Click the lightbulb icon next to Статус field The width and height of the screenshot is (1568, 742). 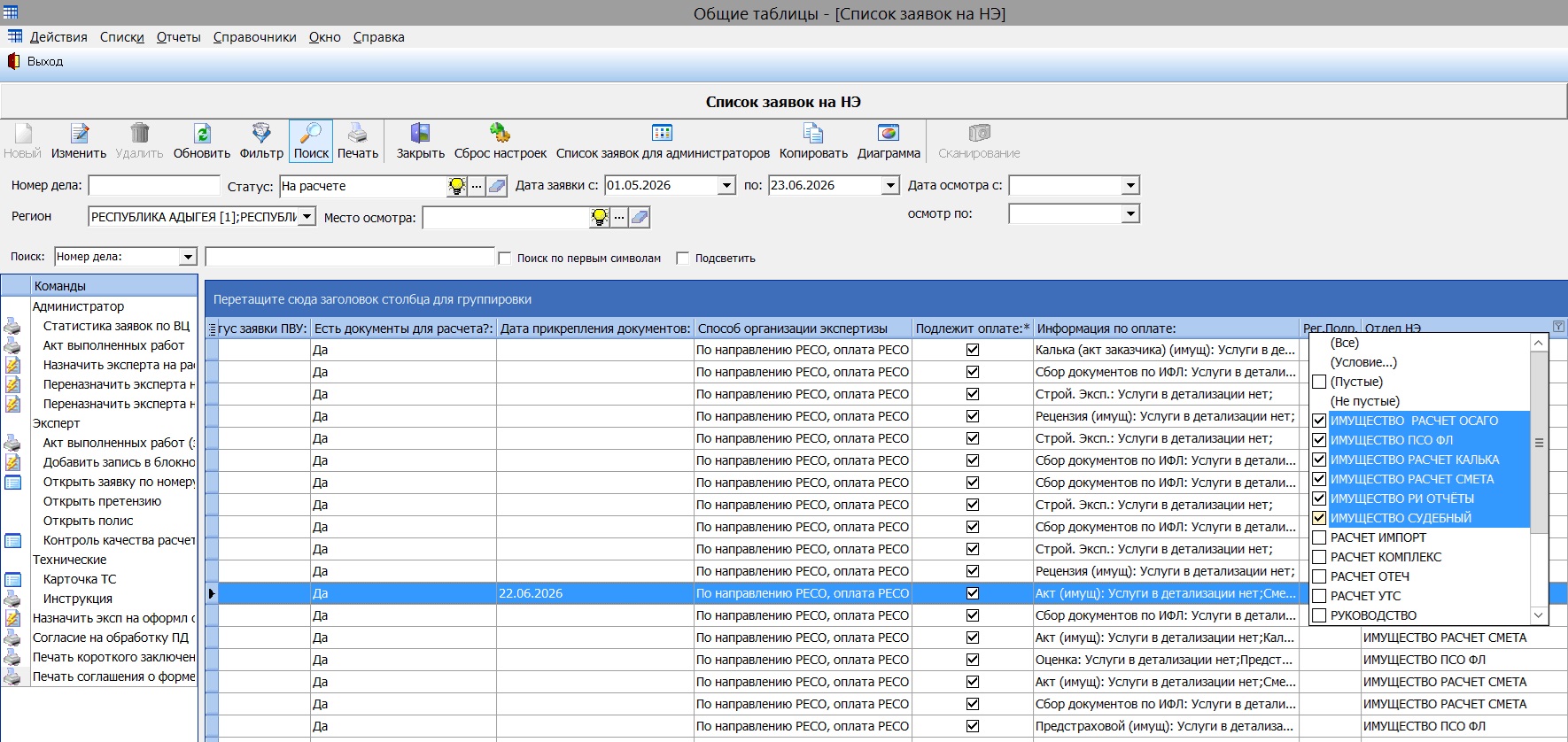[x=457, y=186]
